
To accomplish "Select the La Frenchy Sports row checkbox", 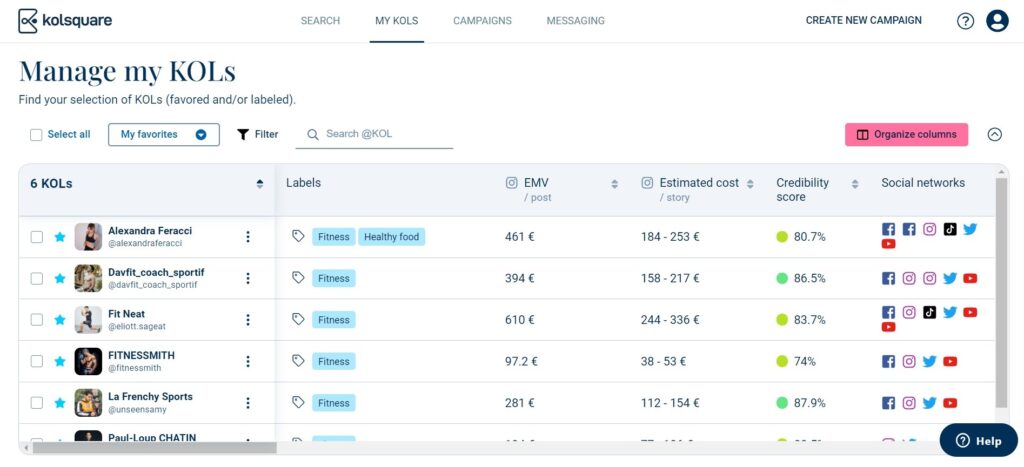I will pos(37,403).
